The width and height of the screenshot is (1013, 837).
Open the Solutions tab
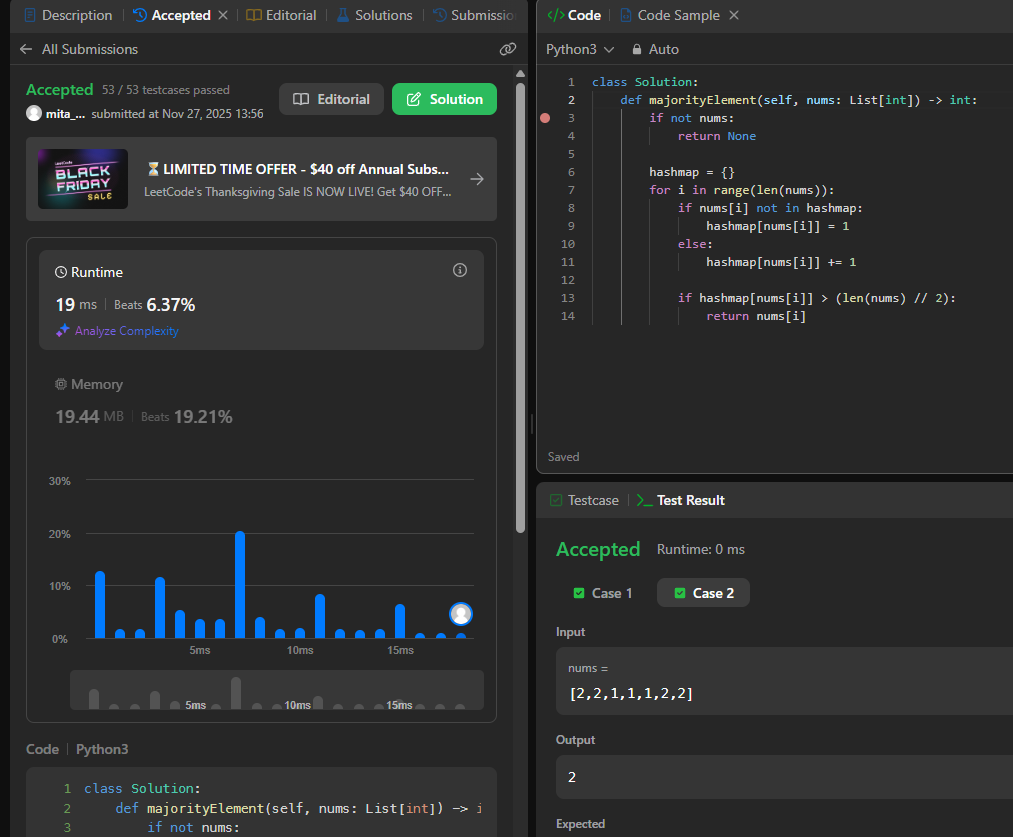[375, 15]
